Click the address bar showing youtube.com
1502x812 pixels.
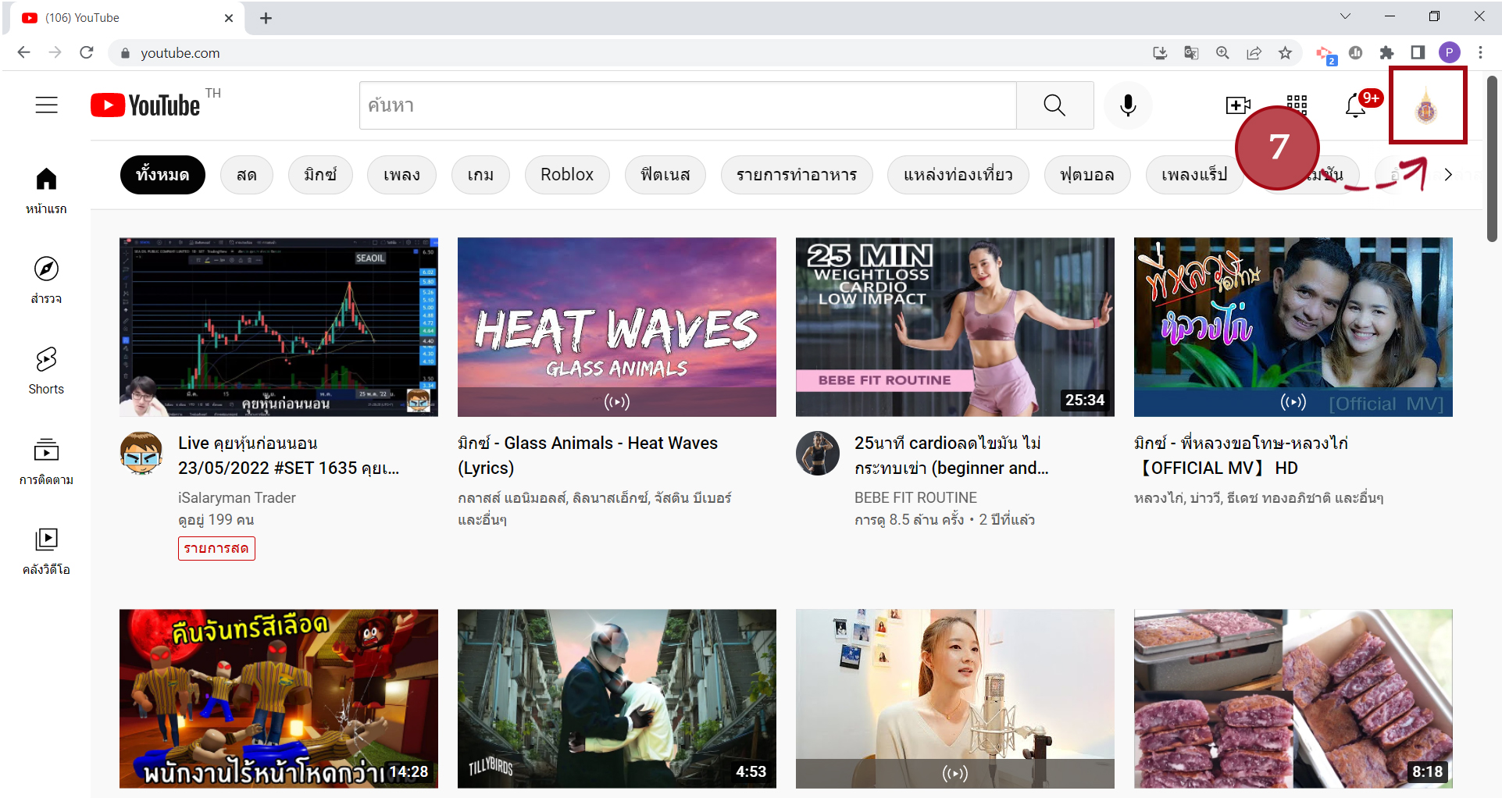pos(625,52)
